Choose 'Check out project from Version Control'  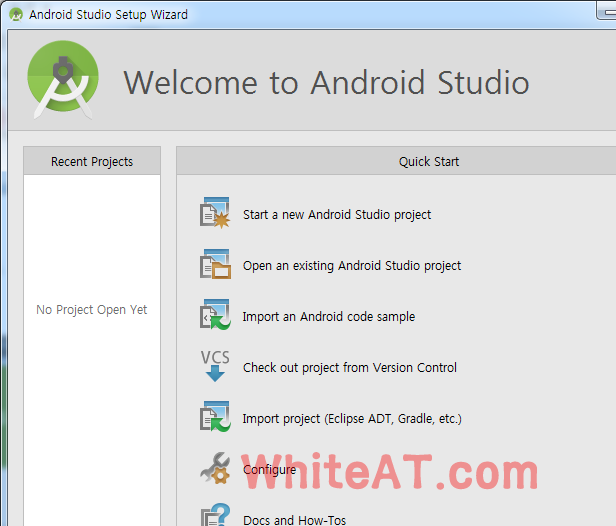point(350,368)
